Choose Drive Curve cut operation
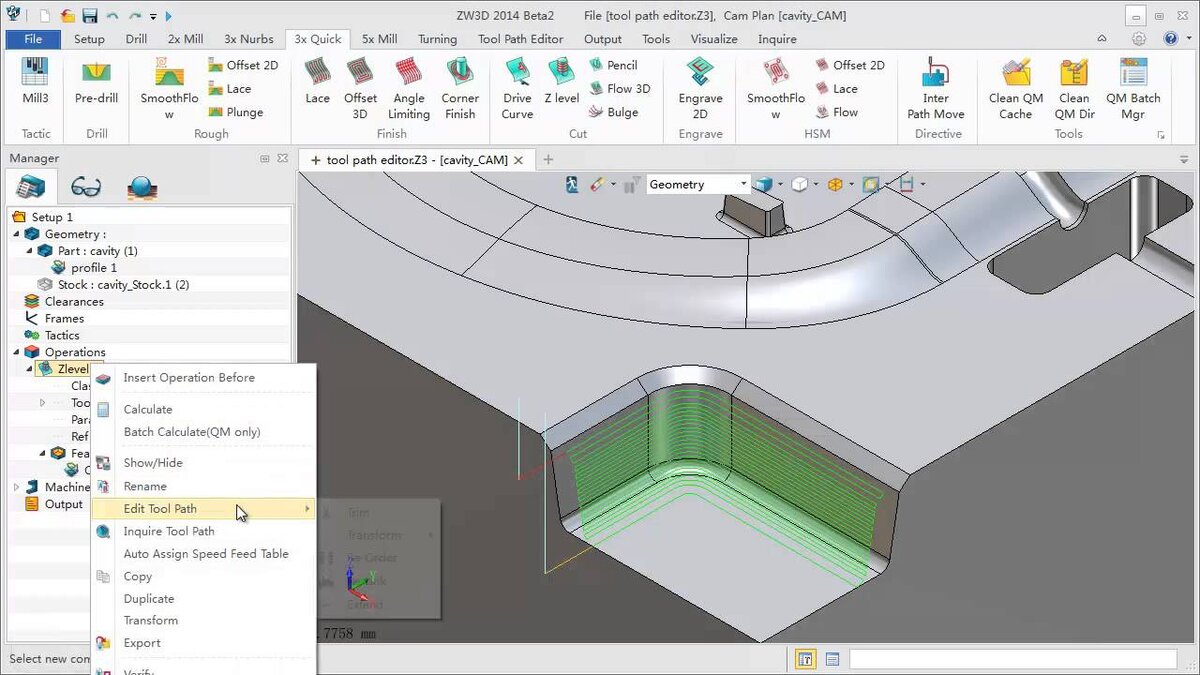This screenshot has width=1200, height=675. (517, 88)
